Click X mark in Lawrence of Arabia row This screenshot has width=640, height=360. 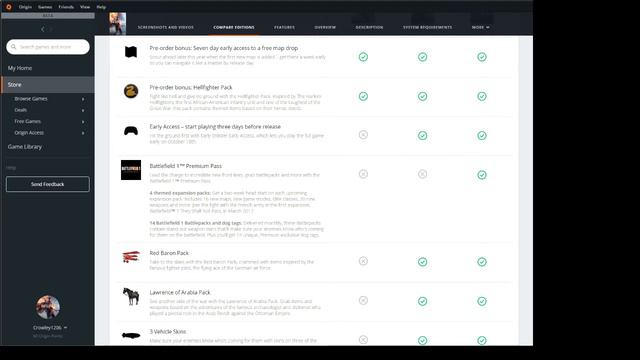363,300
